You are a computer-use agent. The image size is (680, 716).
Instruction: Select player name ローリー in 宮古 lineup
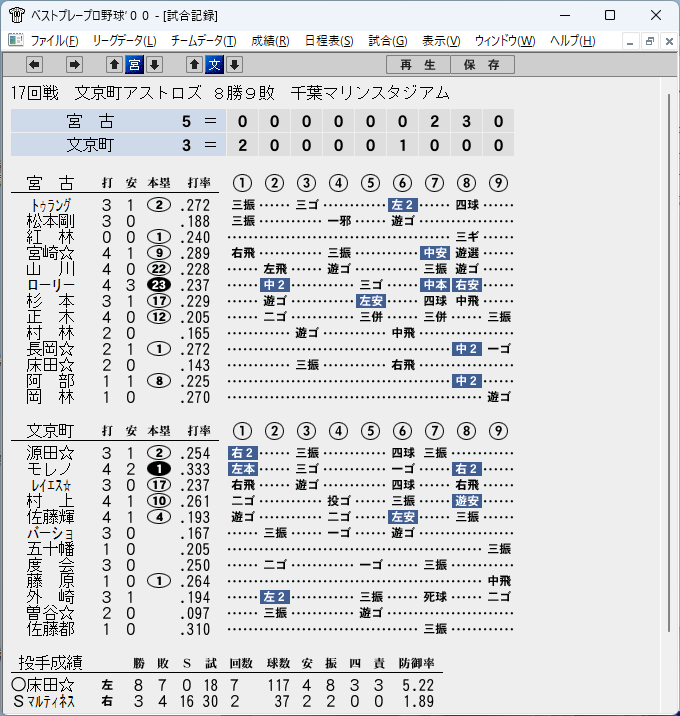pos(51,285)
